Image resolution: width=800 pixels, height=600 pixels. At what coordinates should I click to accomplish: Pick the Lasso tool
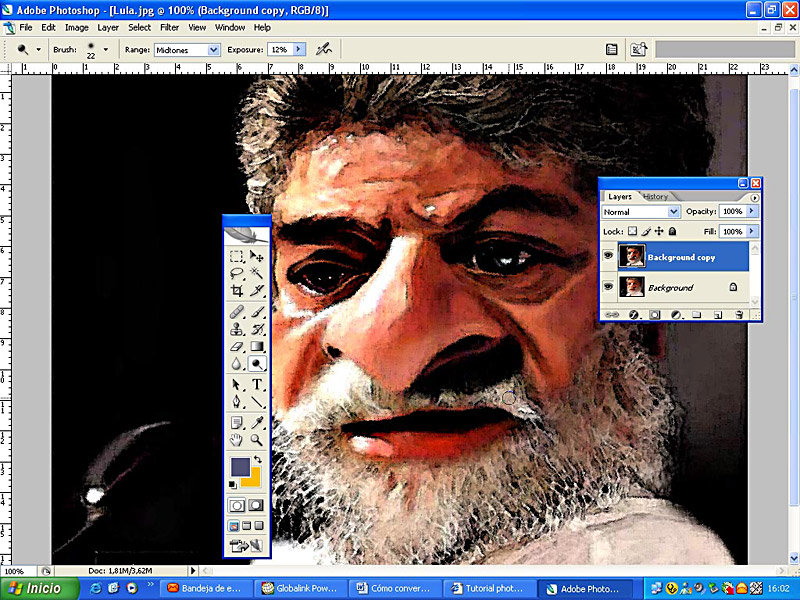pyautogui.click(x=237, y=273)
